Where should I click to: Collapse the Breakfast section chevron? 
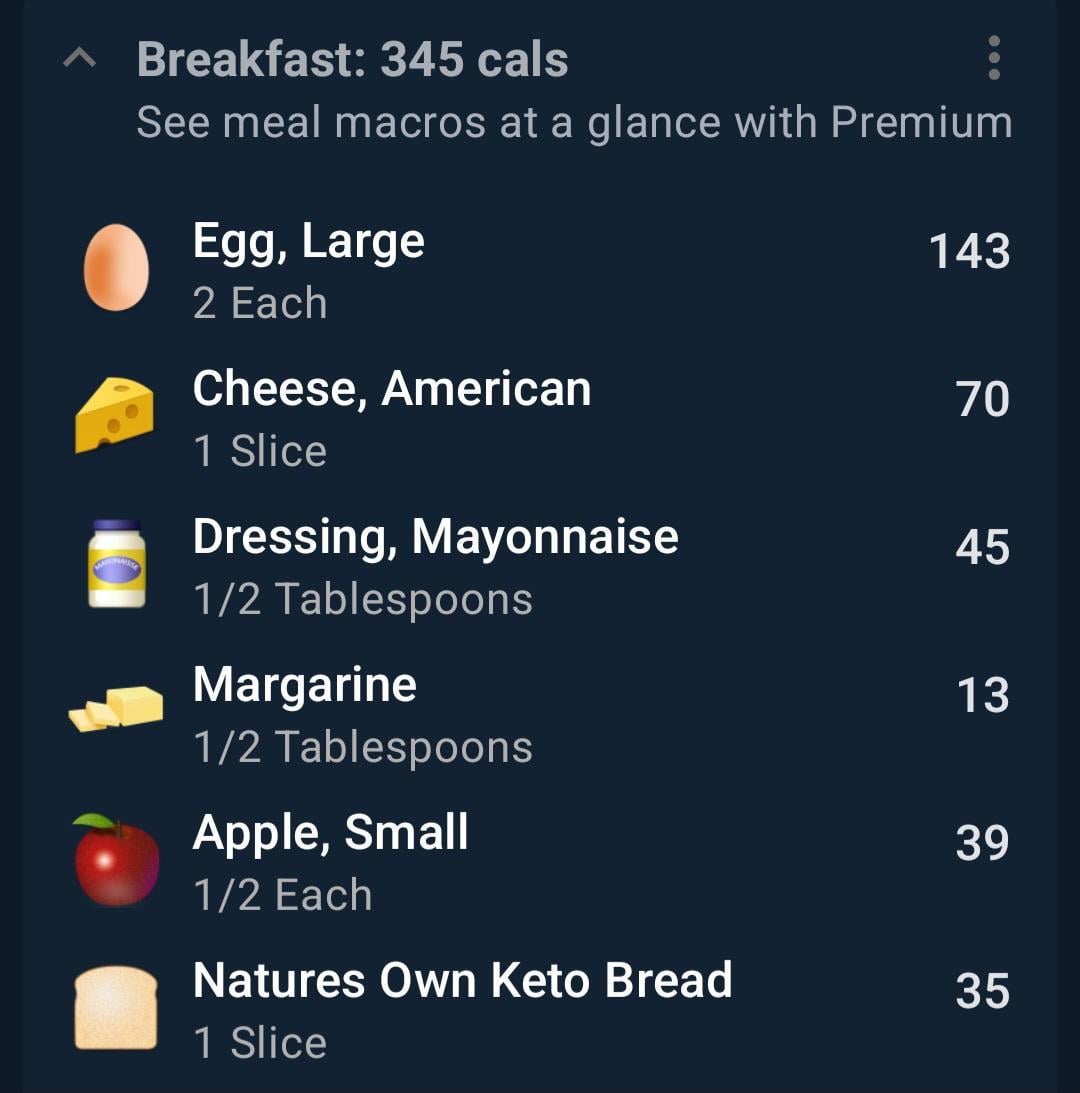[x=79, y=60]
